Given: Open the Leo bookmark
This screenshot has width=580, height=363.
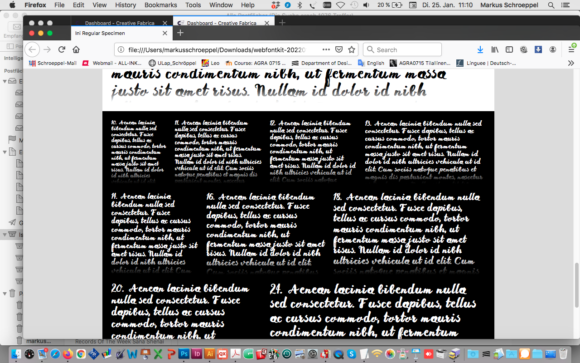Looking at the screenshot, I should pos(210,63).
